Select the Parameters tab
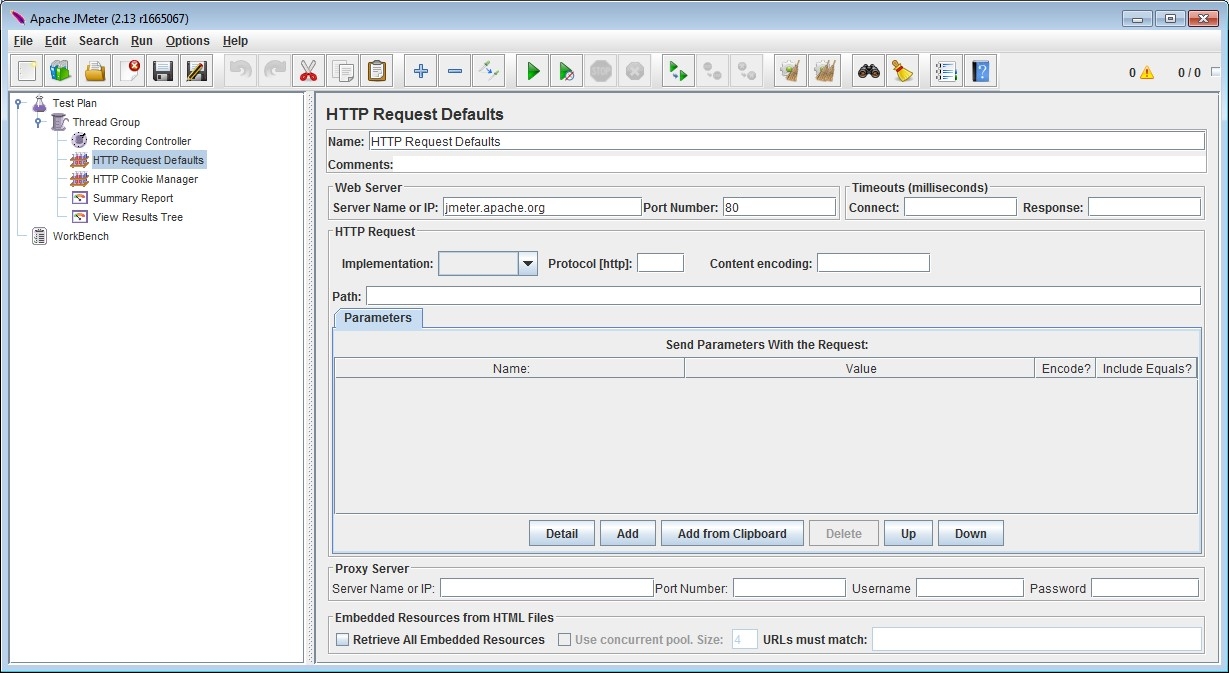The image size is (1229, 673). click(378, 318)
